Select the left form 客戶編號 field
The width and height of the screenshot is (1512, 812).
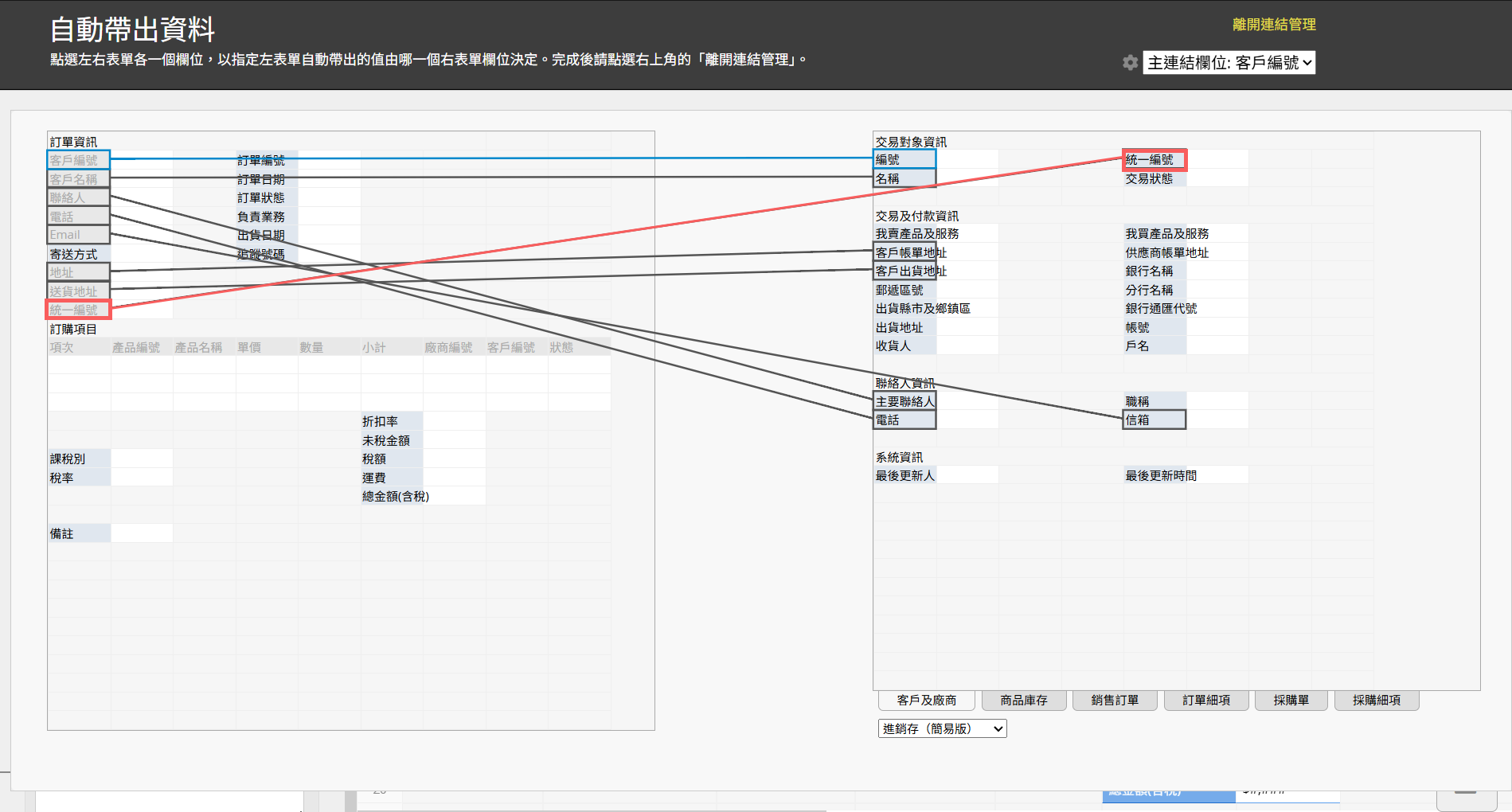click(78, 160)
